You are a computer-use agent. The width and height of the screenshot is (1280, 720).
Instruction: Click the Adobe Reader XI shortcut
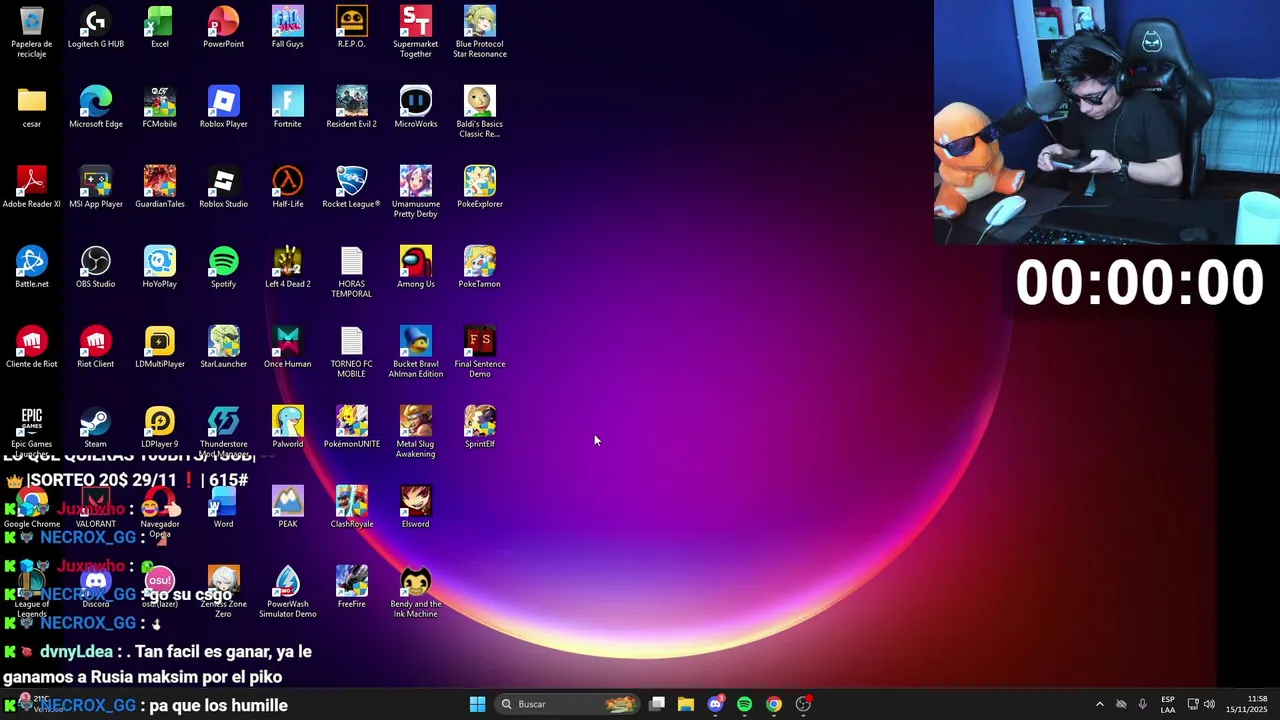tap(32, 187)
